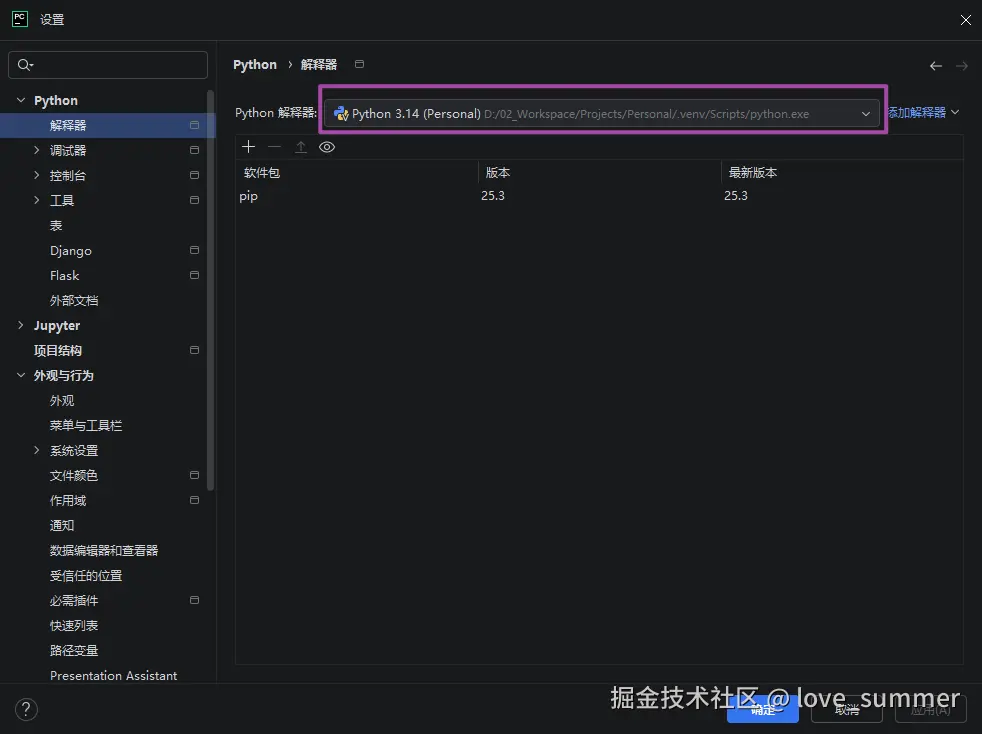
Task: Collapse the 外观与行为 section
Action: coord(21,375)
